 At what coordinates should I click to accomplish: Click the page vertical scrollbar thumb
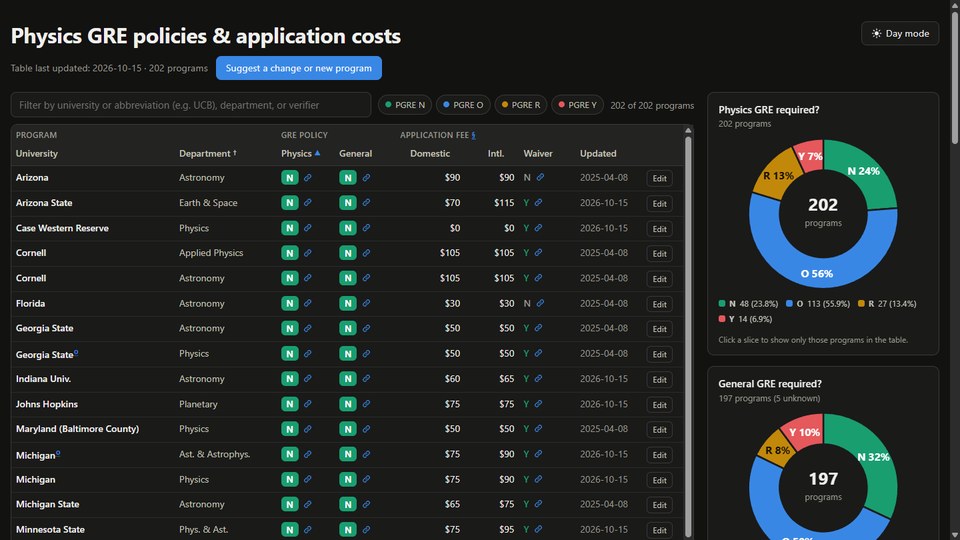954,77
